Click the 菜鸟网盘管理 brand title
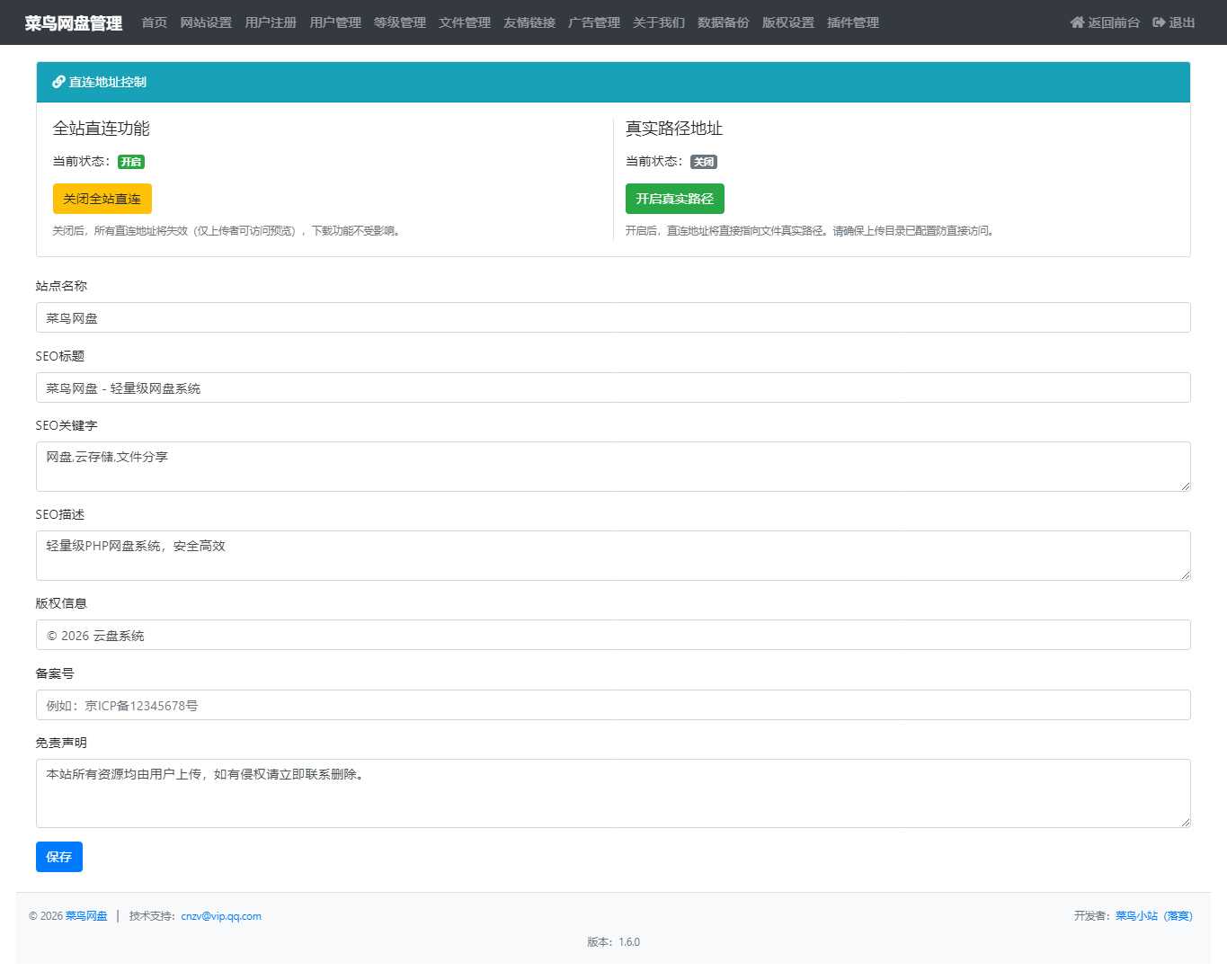This screenshot has width=1227, height=980. click(x=74, y=23)
